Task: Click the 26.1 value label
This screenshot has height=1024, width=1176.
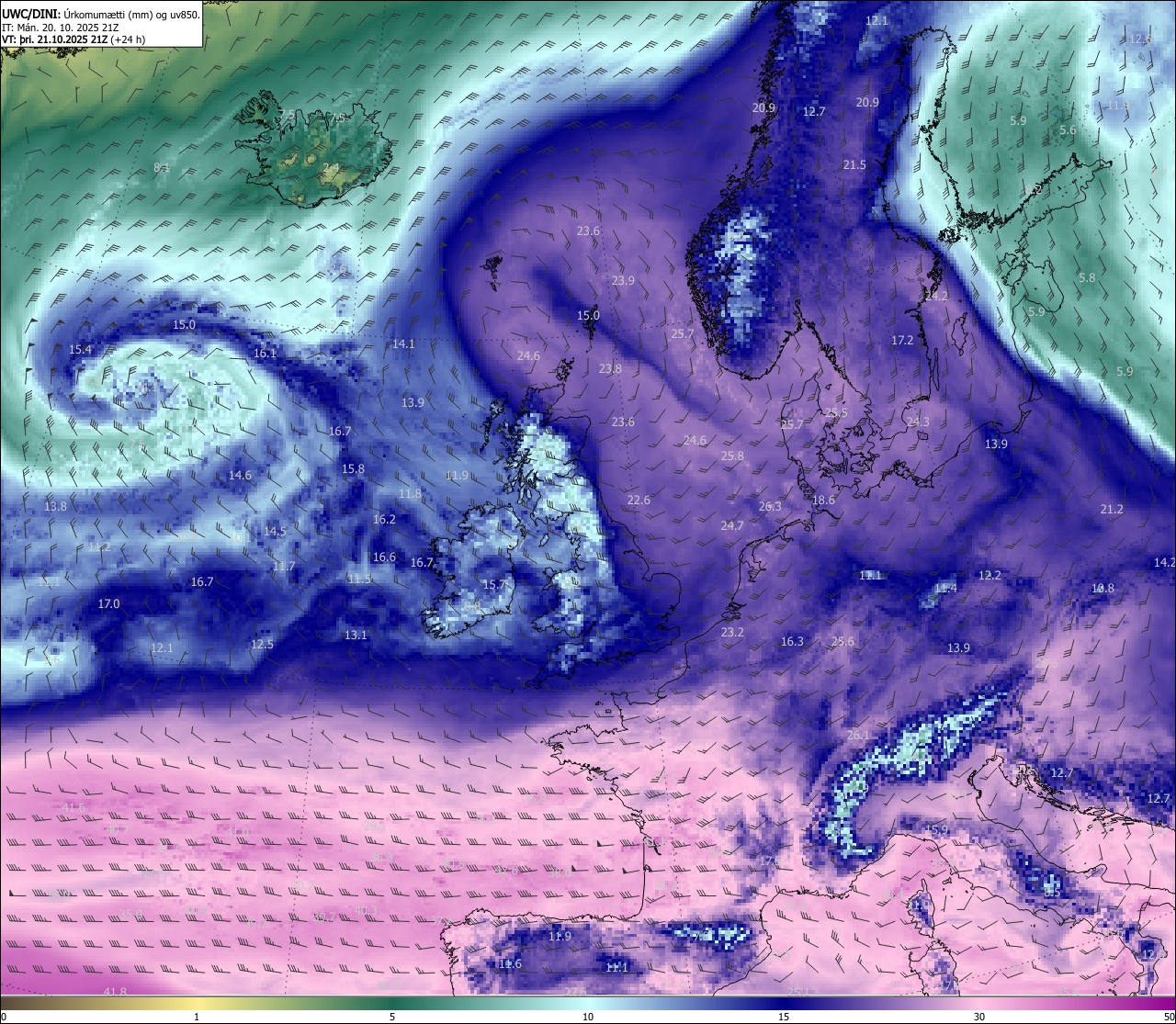Action: click(x=857, y=735)
